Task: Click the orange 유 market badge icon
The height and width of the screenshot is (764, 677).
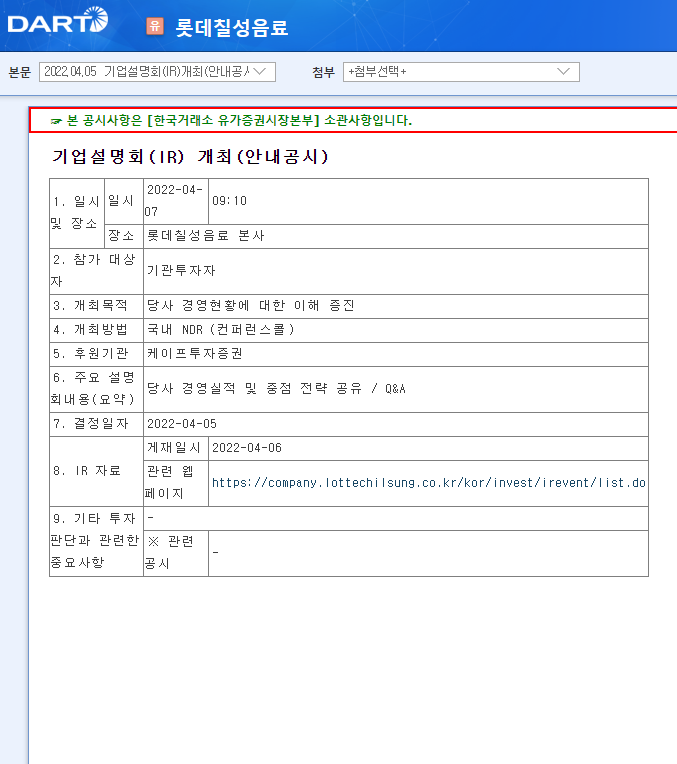Action: [155, 26]
